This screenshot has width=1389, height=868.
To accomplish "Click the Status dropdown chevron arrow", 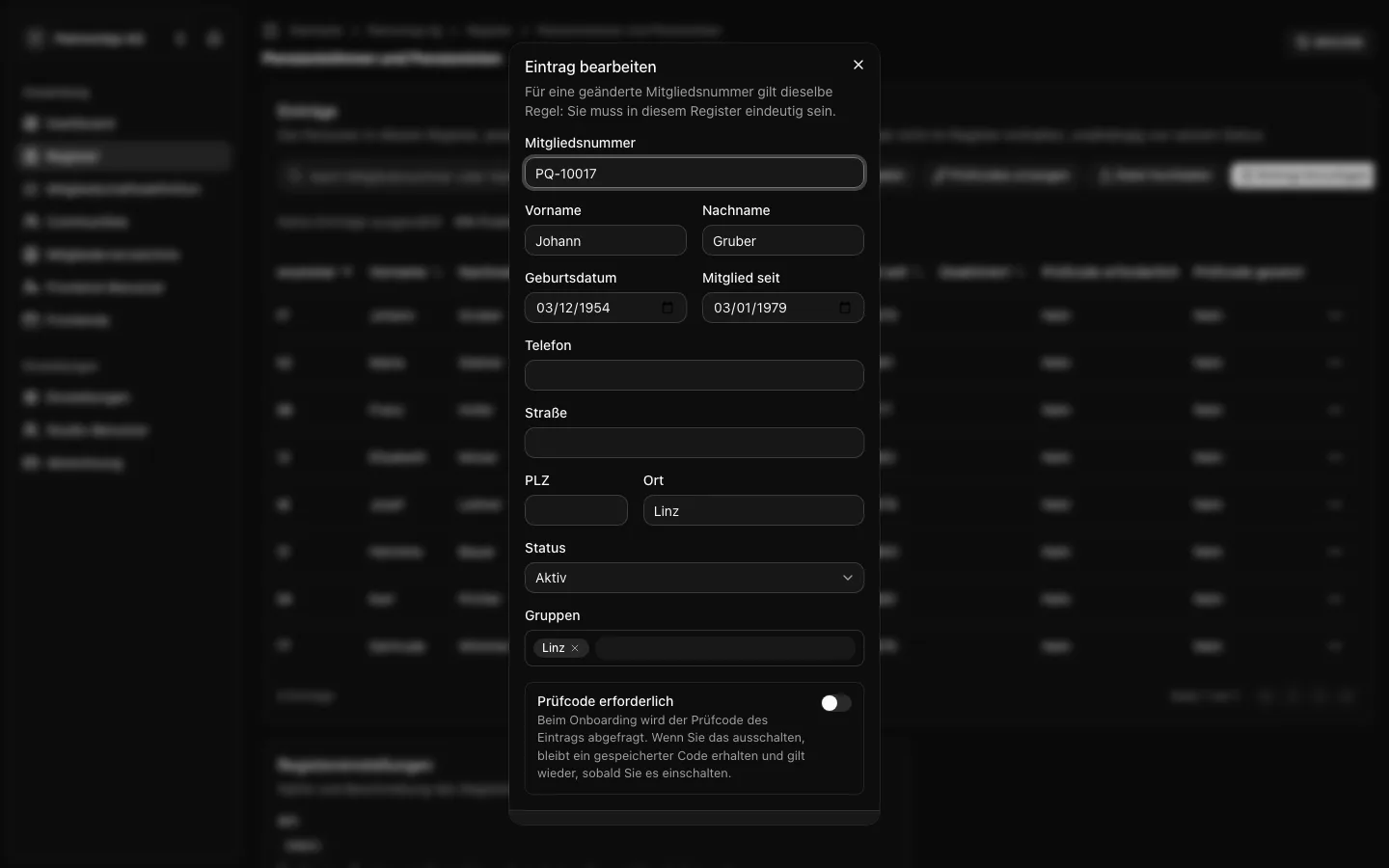I will coord(848,578).
